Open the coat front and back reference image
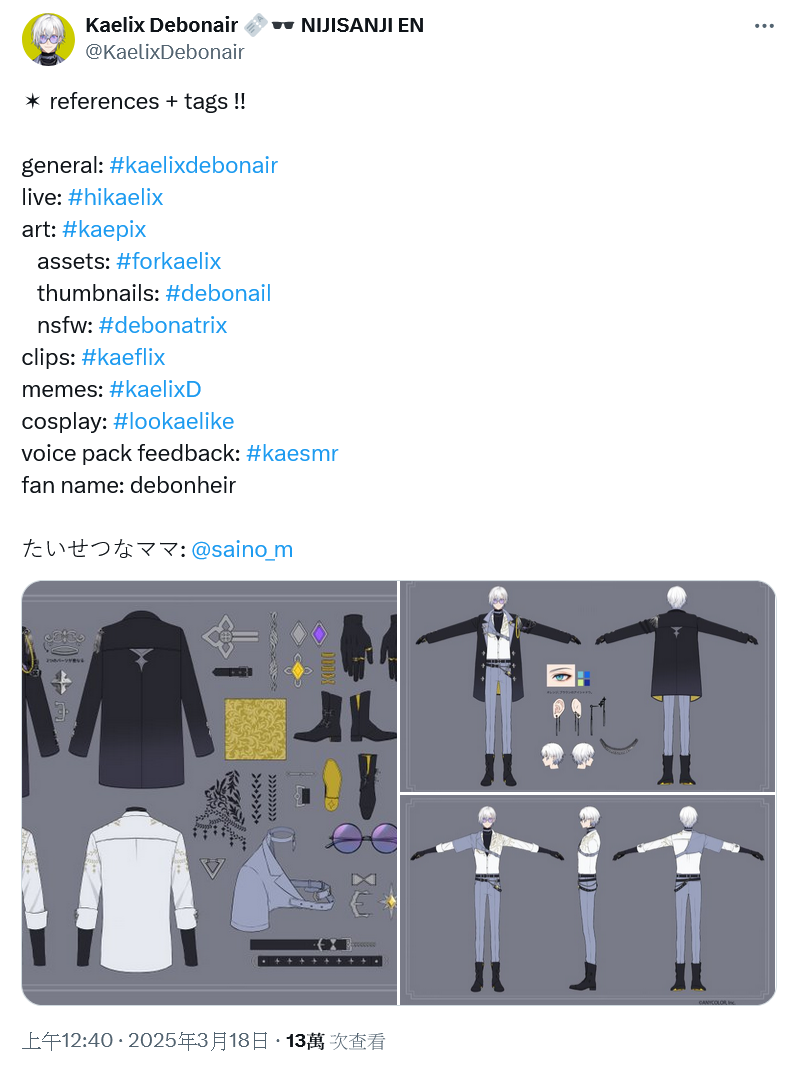Image resolution: width=798 pixels, height=1073 pixels. tap(588, 686)
